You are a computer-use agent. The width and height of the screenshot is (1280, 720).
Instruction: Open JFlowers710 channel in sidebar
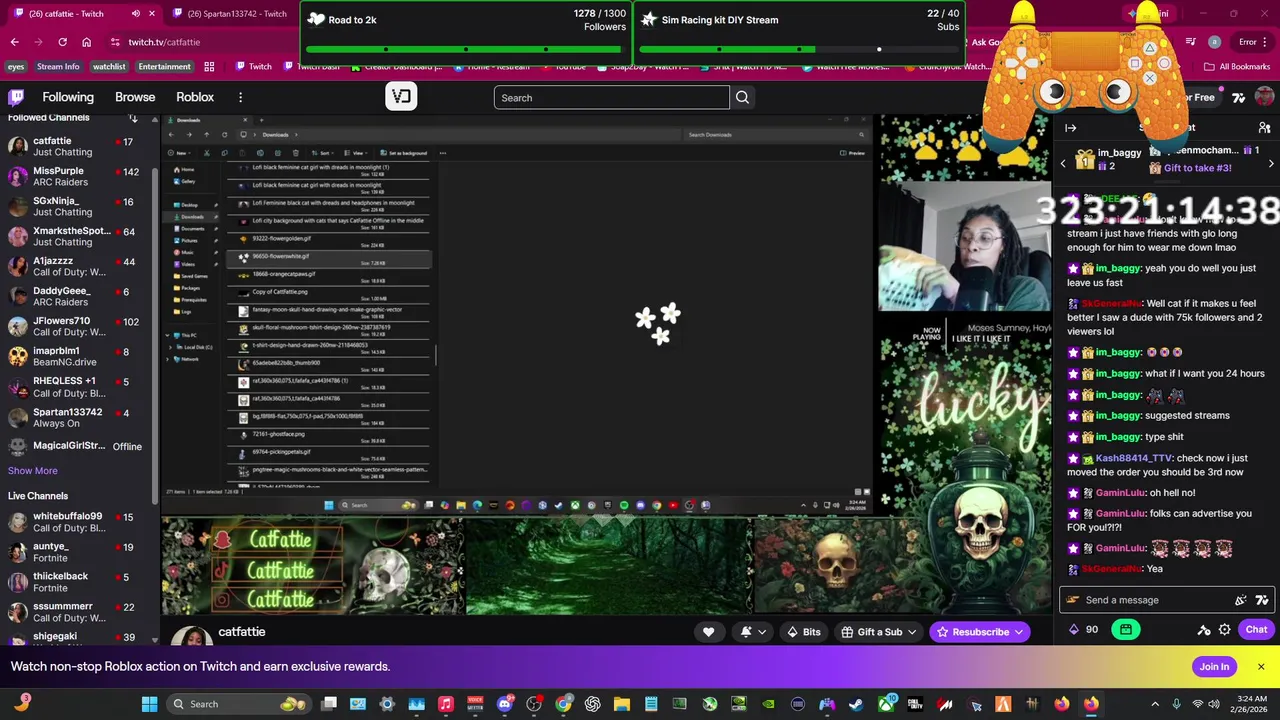pos(77,326)
